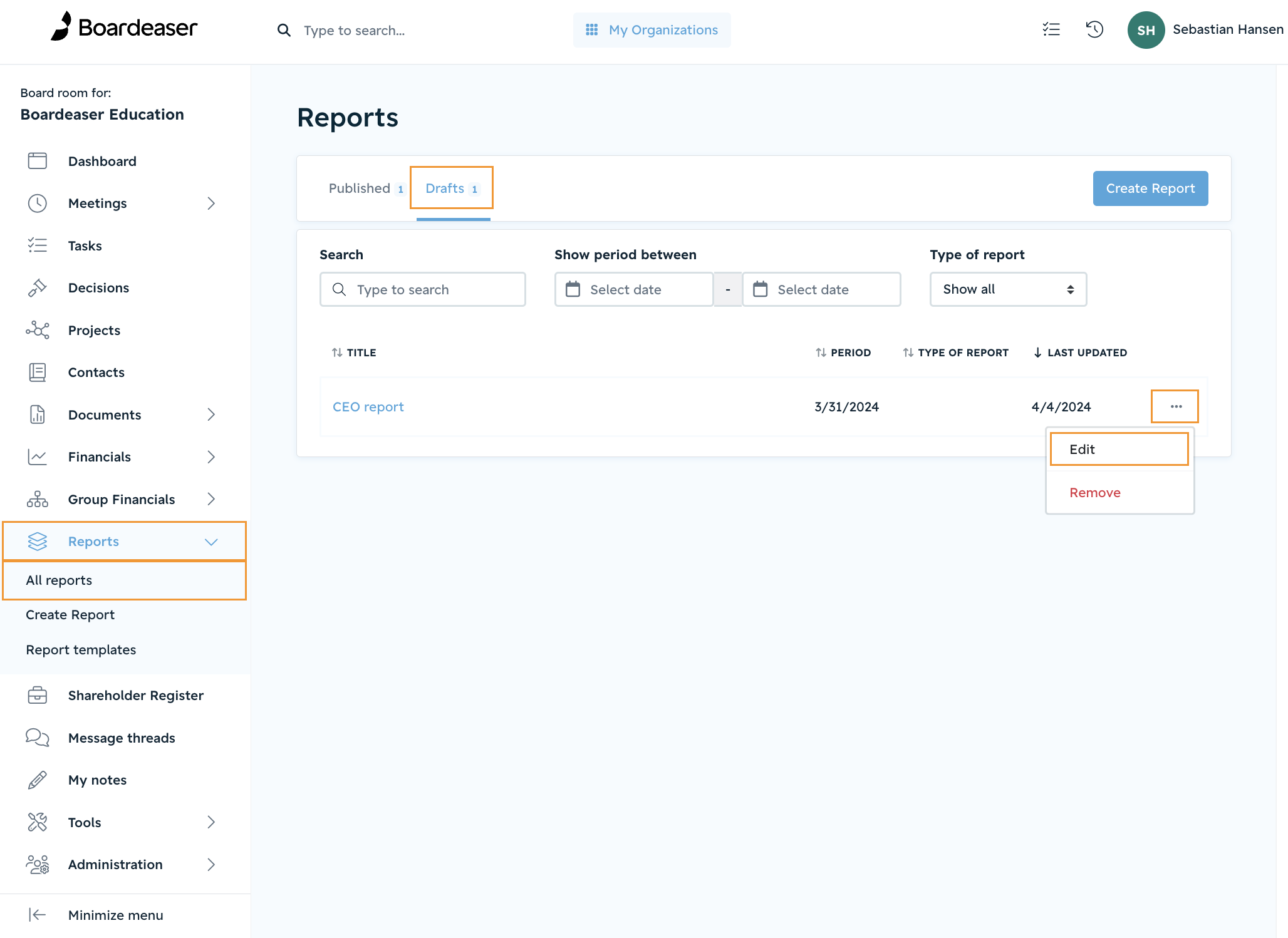1288x938 pixels.
Task: Sort table by Title column
Action: coord(354,353)
